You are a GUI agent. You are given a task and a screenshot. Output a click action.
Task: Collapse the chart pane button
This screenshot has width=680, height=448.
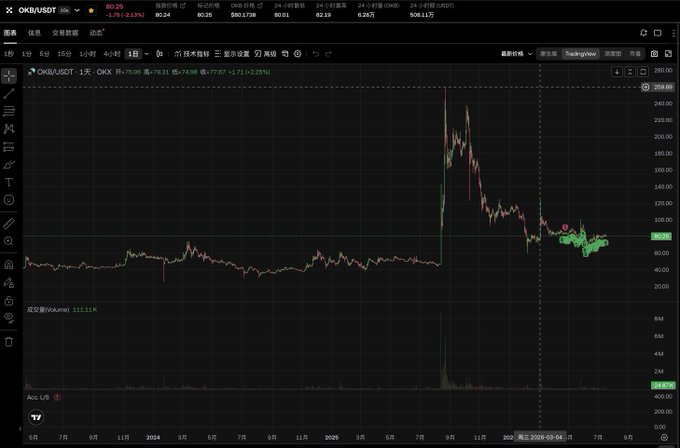630,72
